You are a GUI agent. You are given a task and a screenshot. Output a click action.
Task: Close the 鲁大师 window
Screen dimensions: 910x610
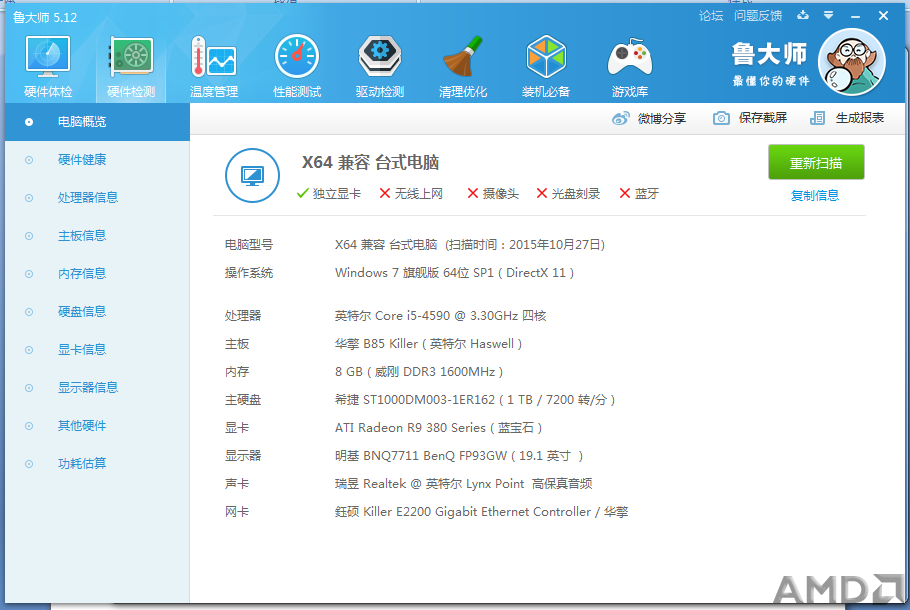pos(883,16)
